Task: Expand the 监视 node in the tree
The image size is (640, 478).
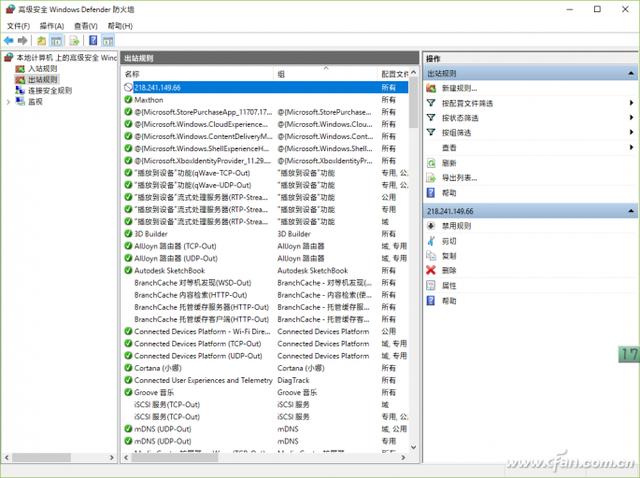Action: [9, 101]
